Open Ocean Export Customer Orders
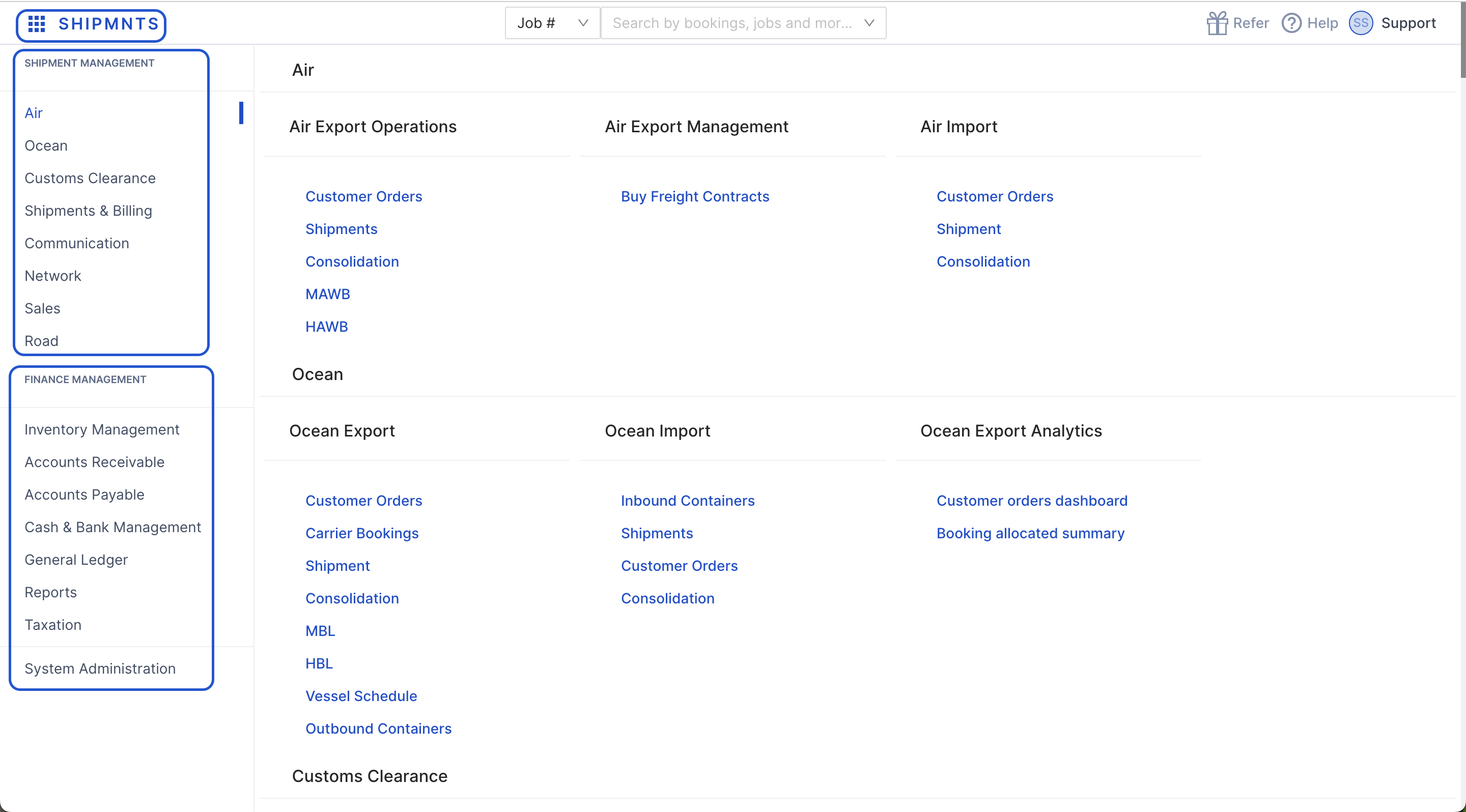Screen dimensions: 1466x812 363,501
